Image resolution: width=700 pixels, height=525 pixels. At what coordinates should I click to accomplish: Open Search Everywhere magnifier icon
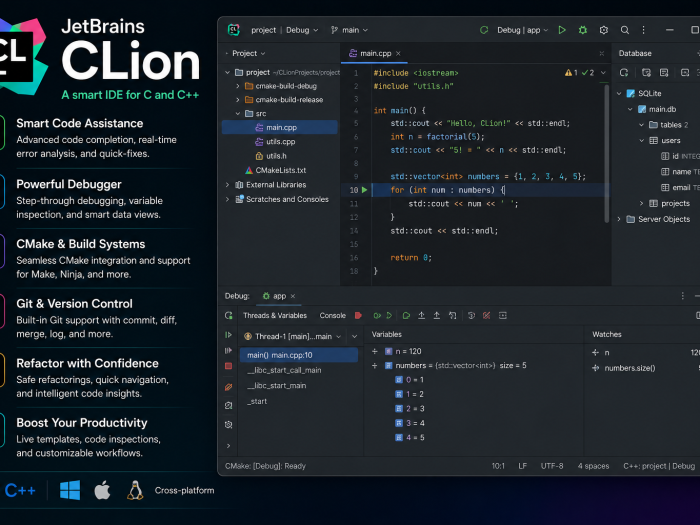click(625, 30)
